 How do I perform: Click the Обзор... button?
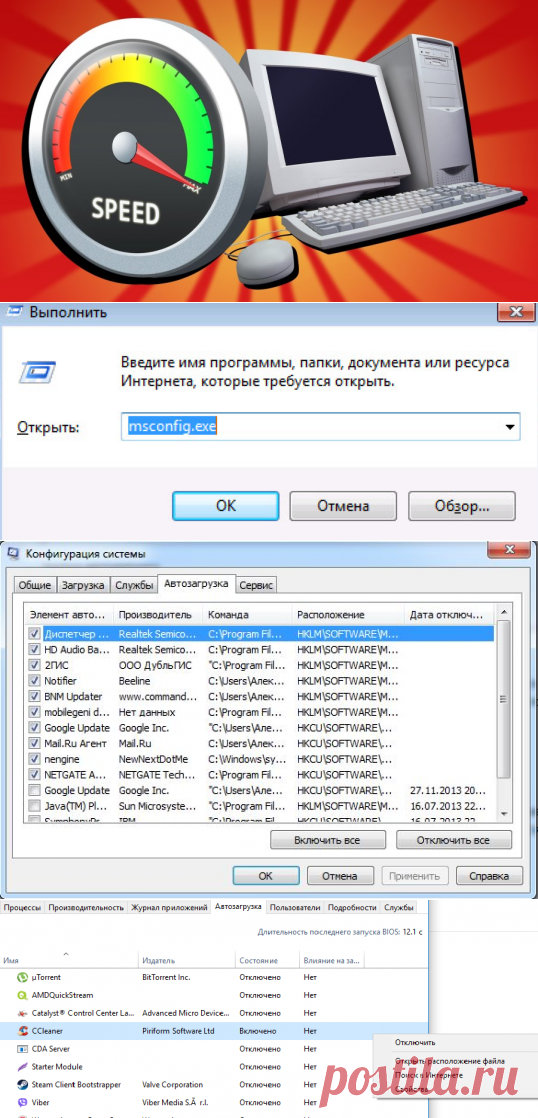[x=462, y=506]
